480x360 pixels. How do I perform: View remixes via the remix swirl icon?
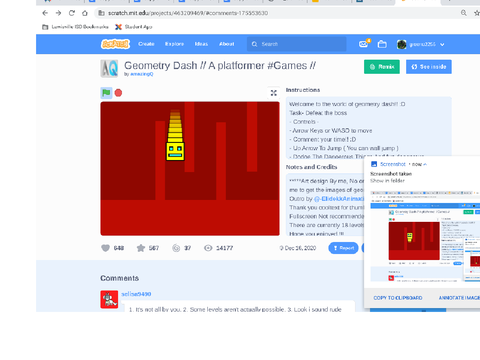pyautogui.click(x=176, y=248)
